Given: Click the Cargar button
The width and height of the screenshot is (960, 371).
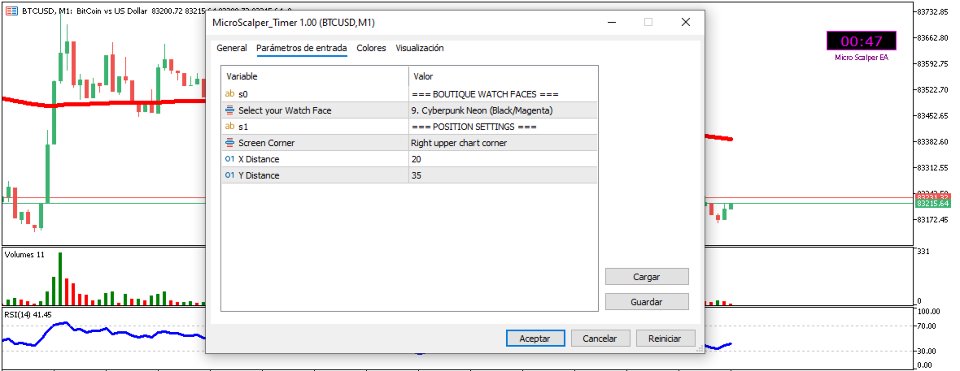Looking at the screenshot, I should (647, 277).
